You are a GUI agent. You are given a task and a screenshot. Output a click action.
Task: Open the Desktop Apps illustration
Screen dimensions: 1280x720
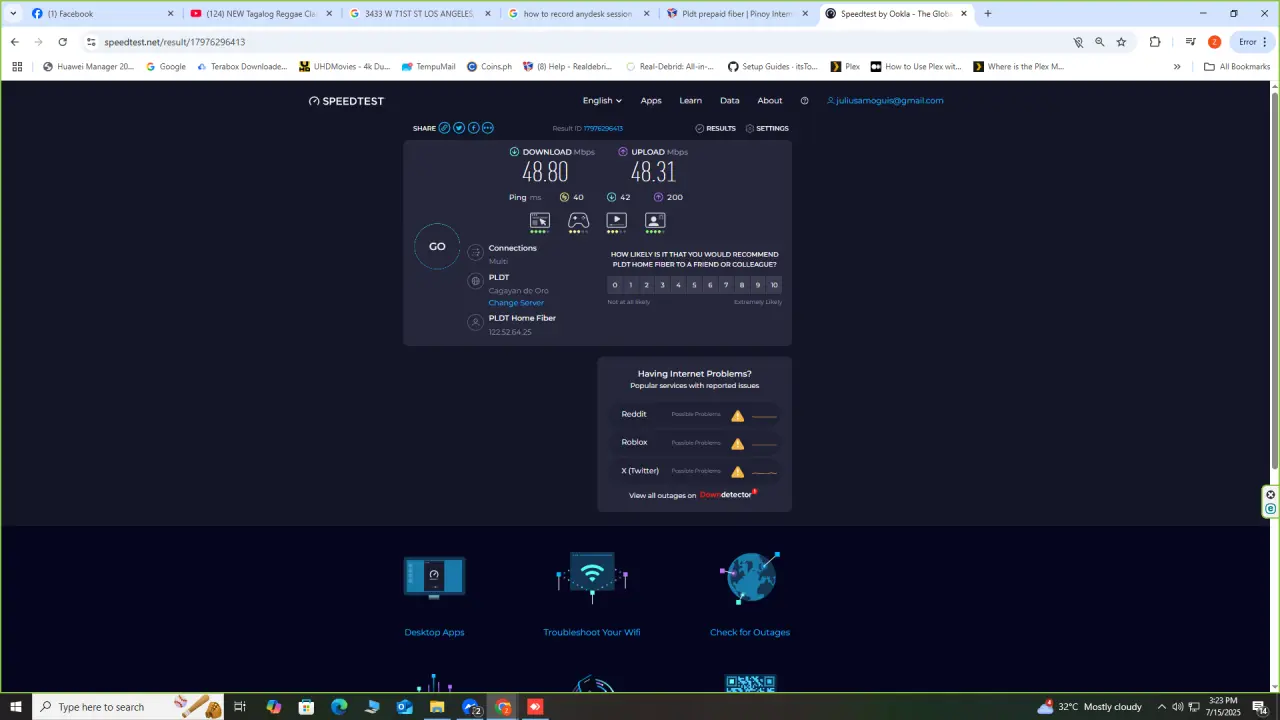pos(434,577)
